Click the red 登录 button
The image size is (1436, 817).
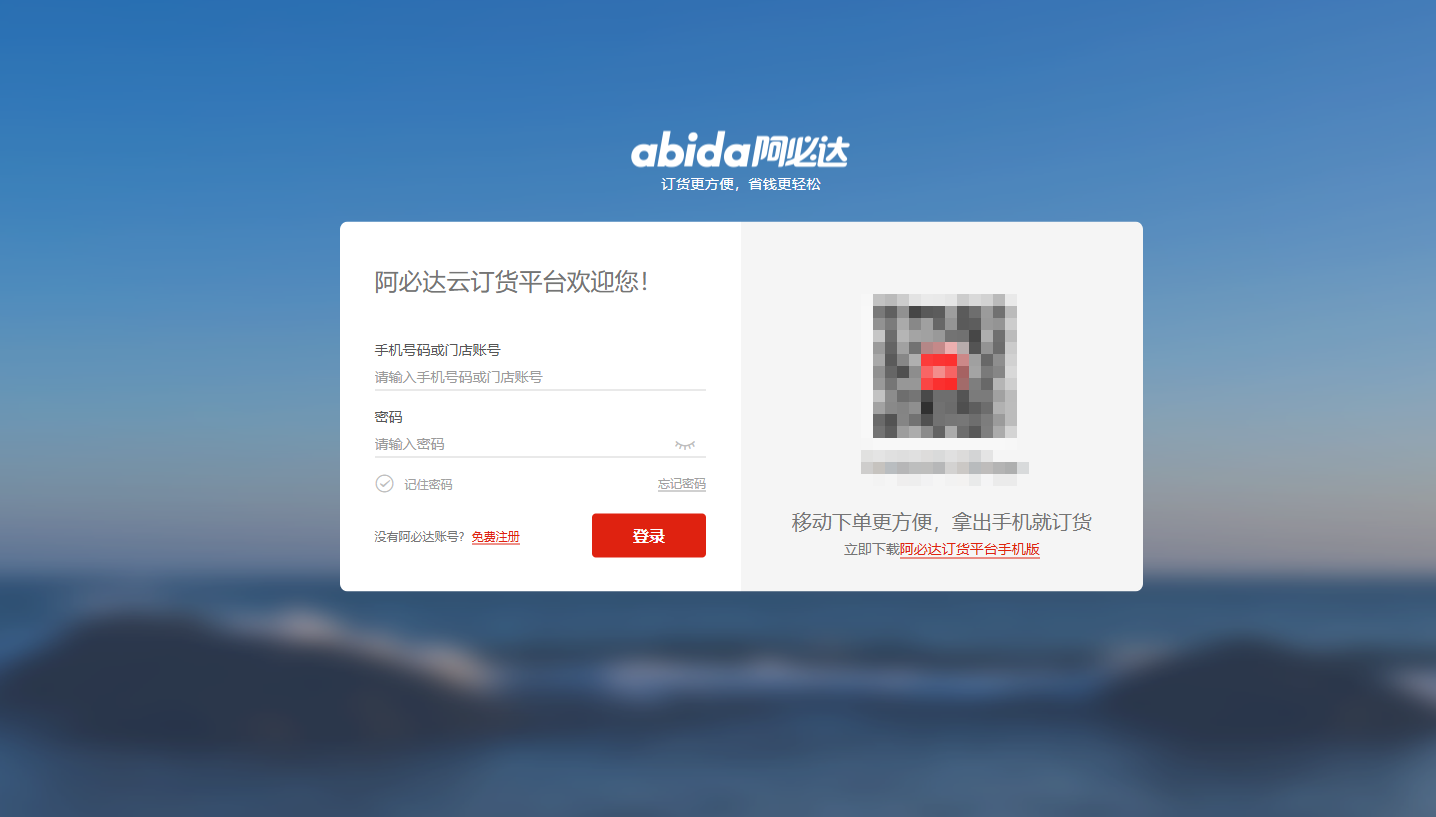tap(649, 536)
